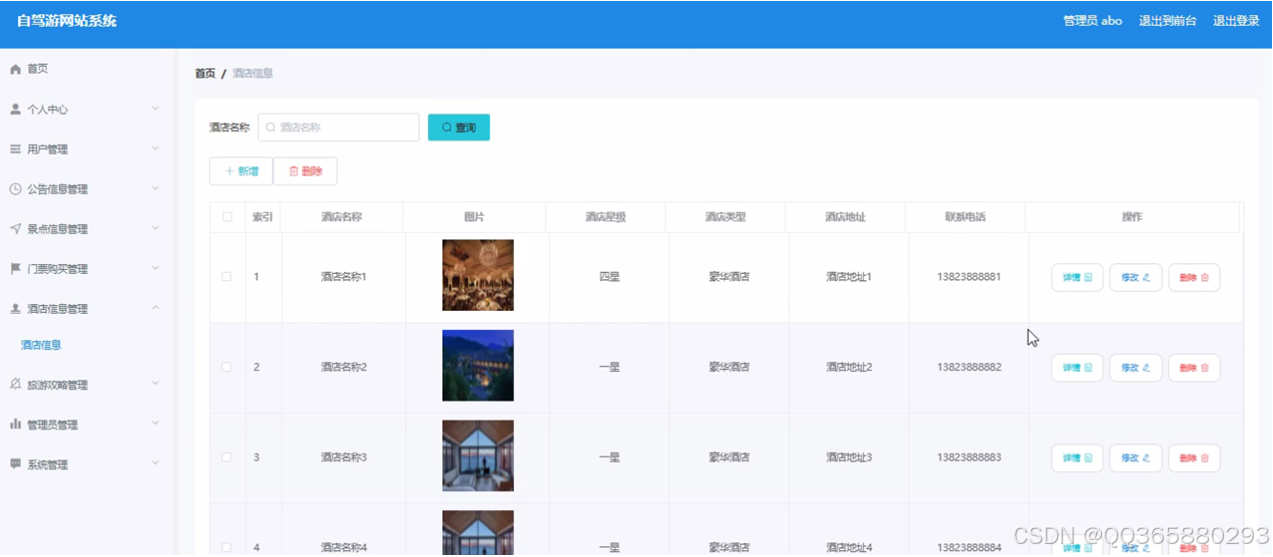The height and width of the screenshot is (557, 1273).
Task: Click 管理员 abo in the header
Action: click(x=1092, y=21)
